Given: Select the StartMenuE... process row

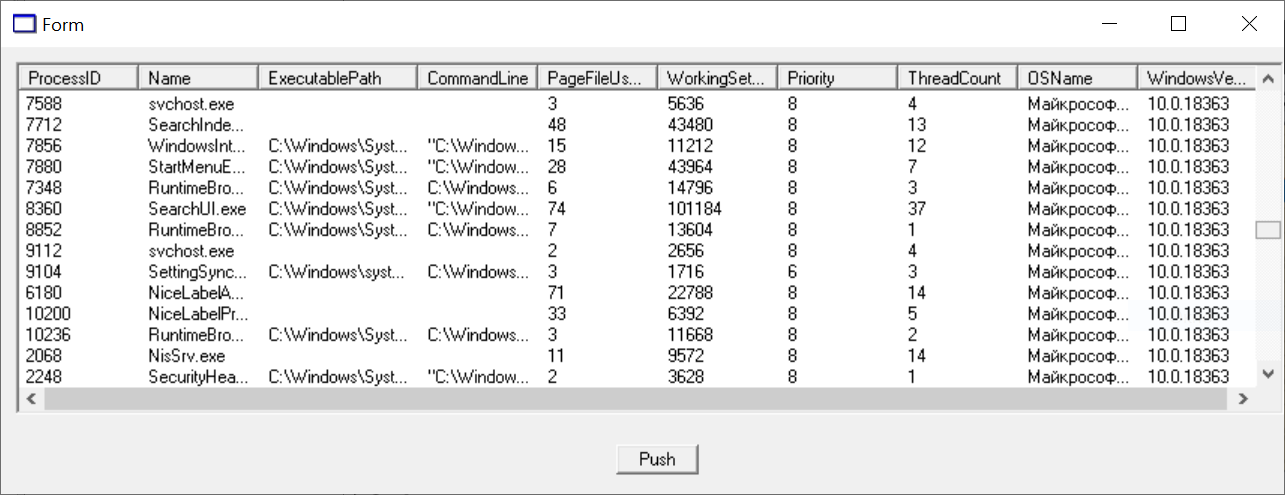Looking at the screenshot, I should pyautogui.click(x=637, y=167).
